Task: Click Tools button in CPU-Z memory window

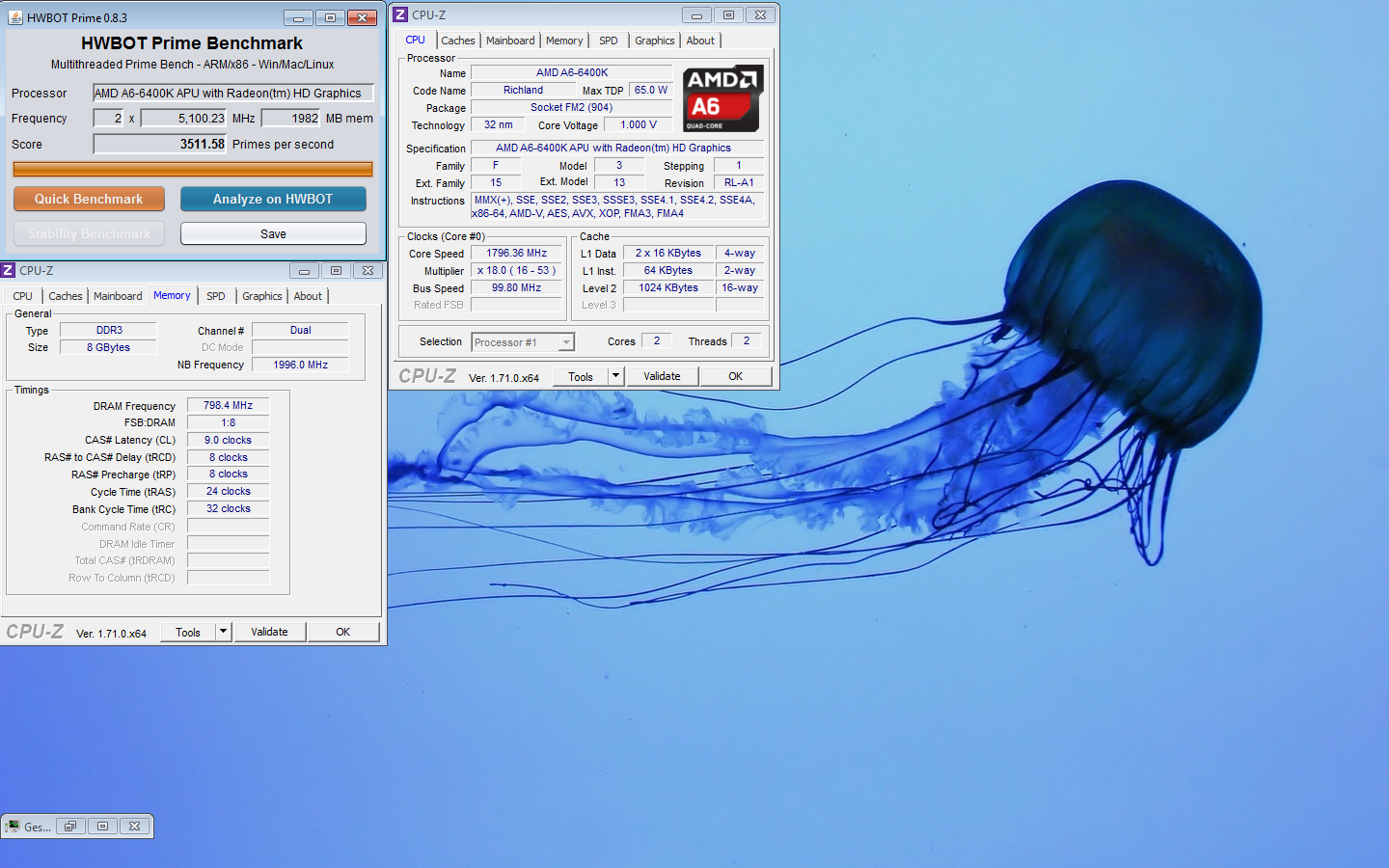Action: pyautogui.click(x=188, y=632)
